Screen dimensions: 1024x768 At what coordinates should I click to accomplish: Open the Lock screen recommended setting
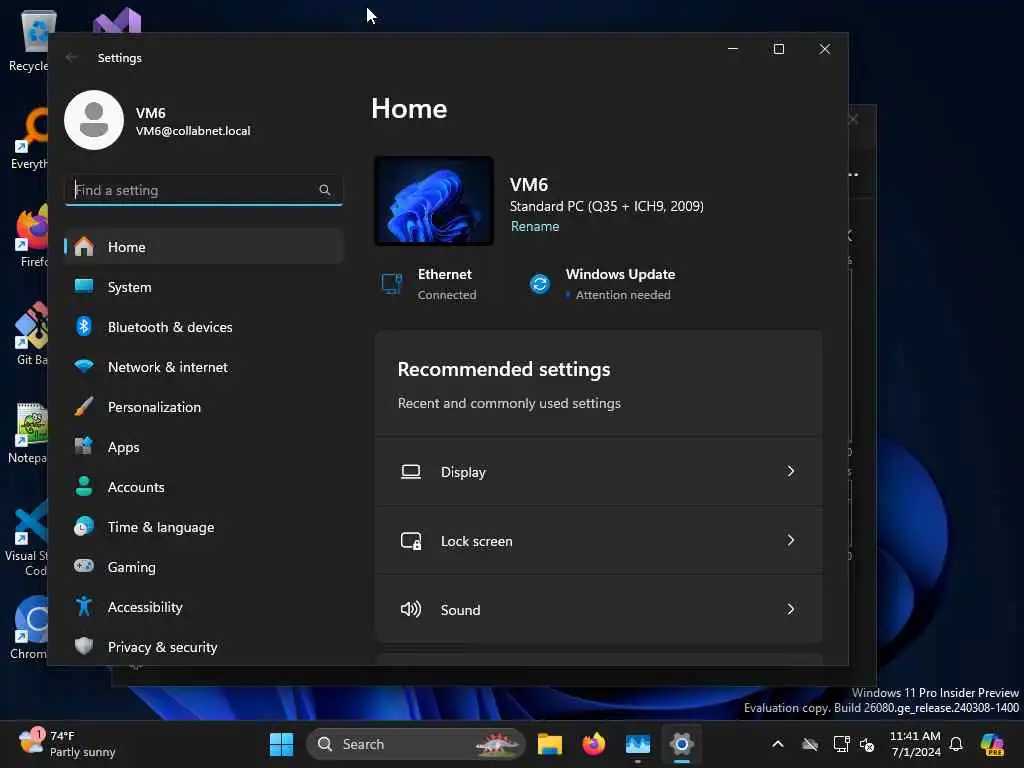pyautogui.click(x=598, y=541)
